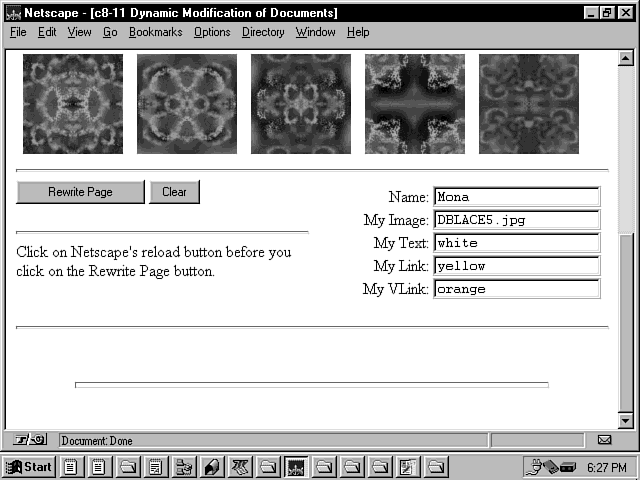The height and width of the screenshot is (480, 640).
Task: Open the Directory menu
Action: click(x=263, y=32)
